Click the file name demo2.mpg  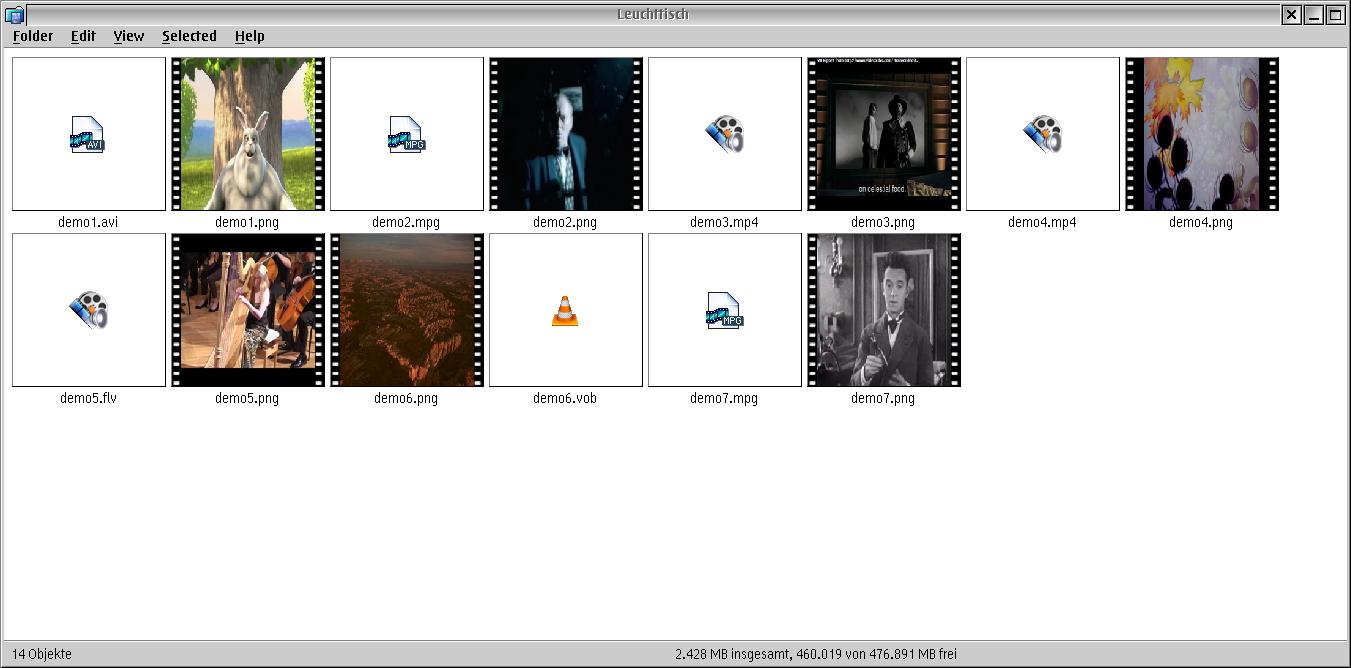(x=406, y=222)
